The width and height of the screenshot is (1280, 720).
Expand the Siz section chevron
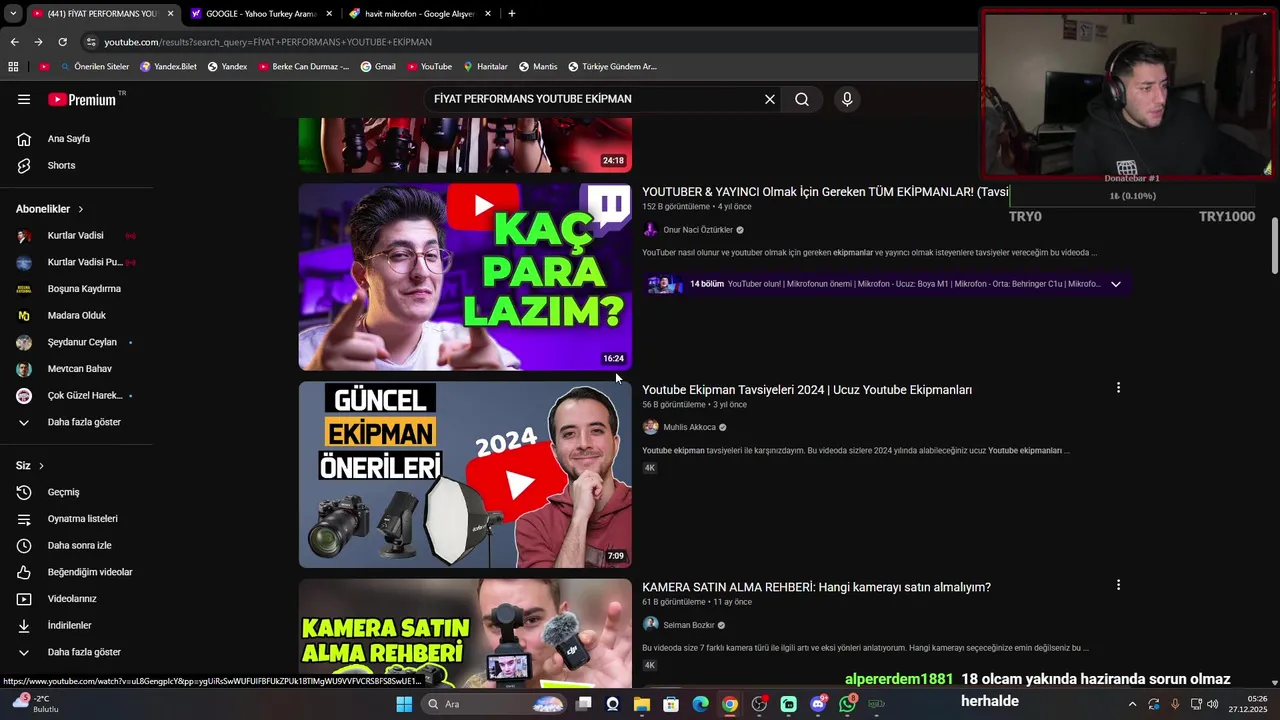[x=41, y=466]
